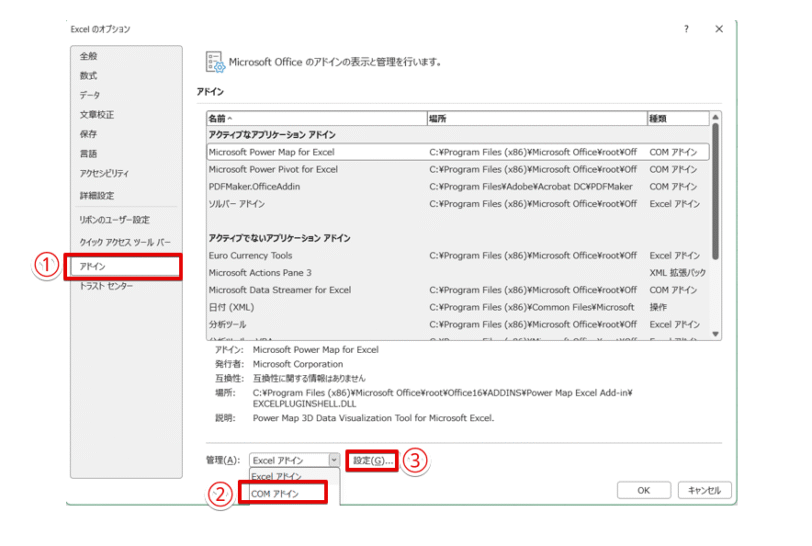Open アクセシビリティ settings

(104, 173)
